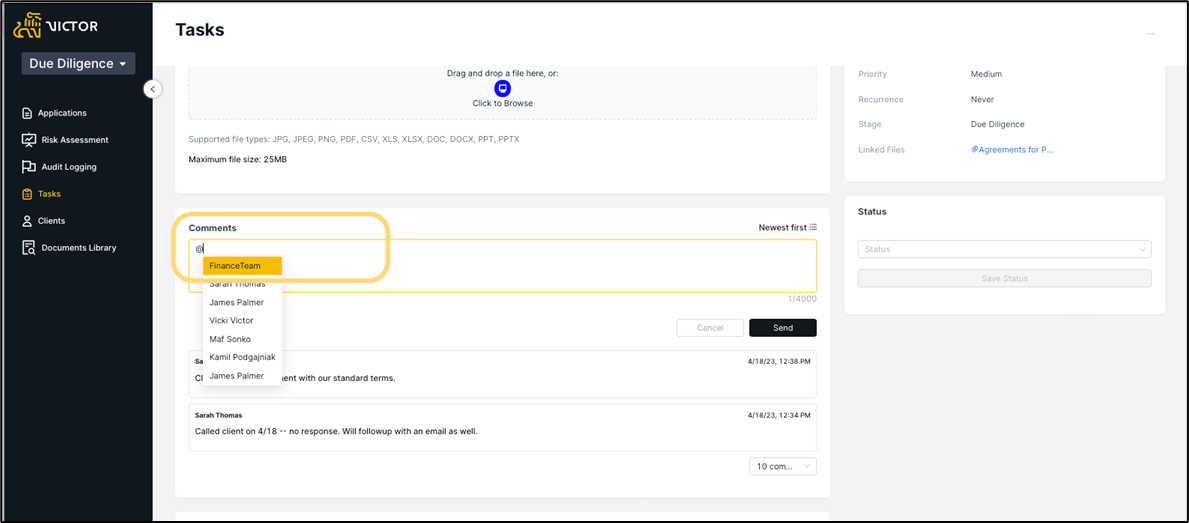Open the Agreements linked file
Image resolution: width=1189 pixels, height=523 pixels.
[x=1012, y=150]
